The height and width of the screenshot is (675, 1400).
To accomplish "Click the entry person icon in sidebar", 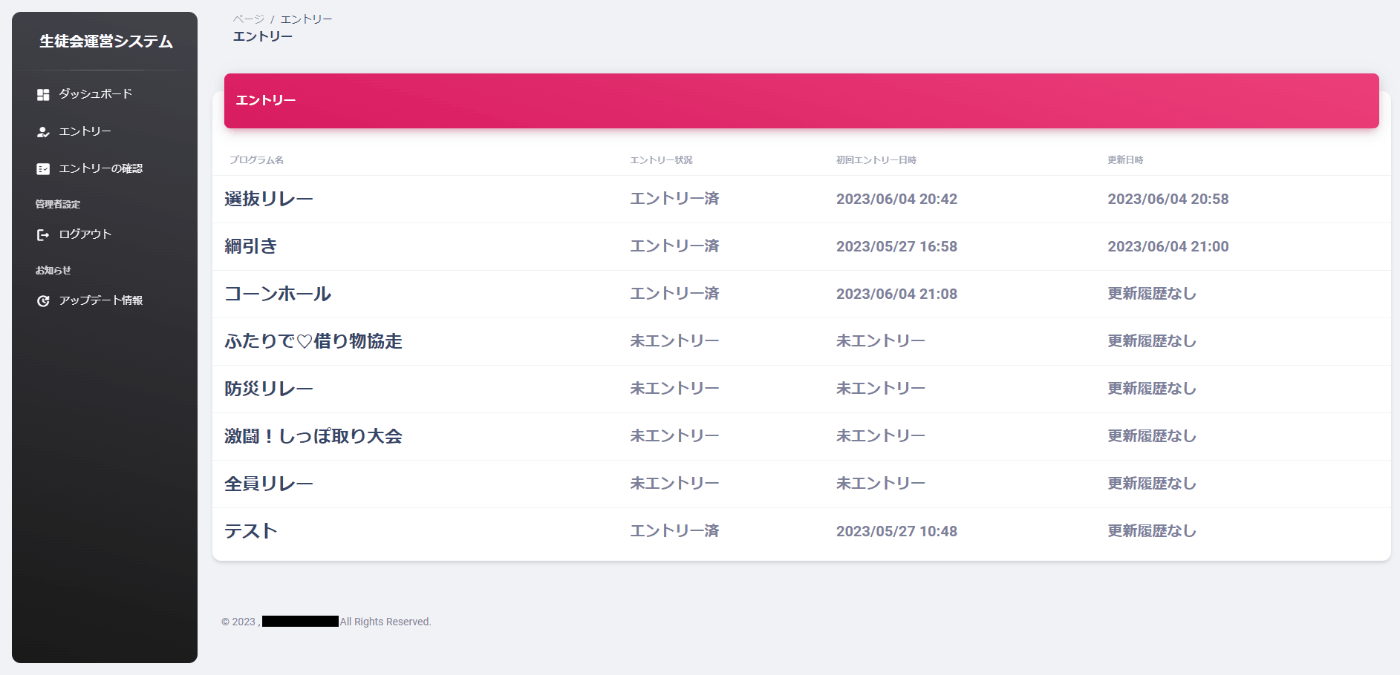I will coord(43,131).
